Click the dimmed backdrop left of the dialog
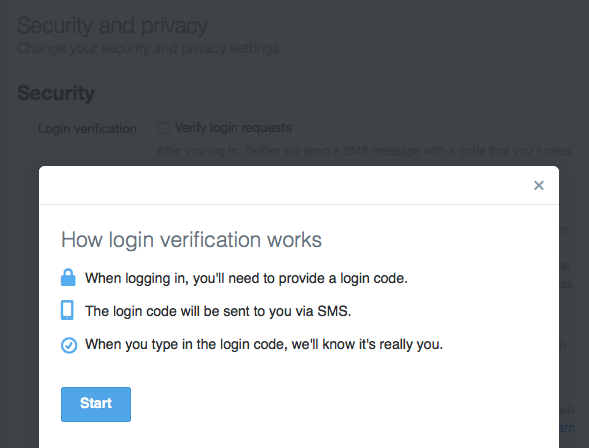The height and width of the screenshot is (448, 589). coord(20,300)
